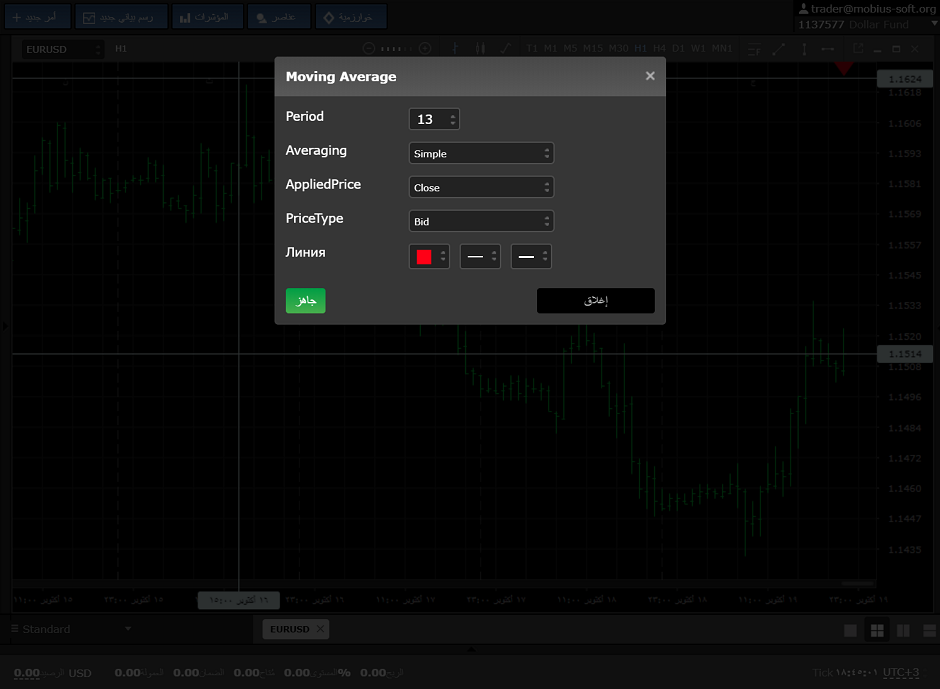Open the last line dropdown in the Линия row

(531, 257)
